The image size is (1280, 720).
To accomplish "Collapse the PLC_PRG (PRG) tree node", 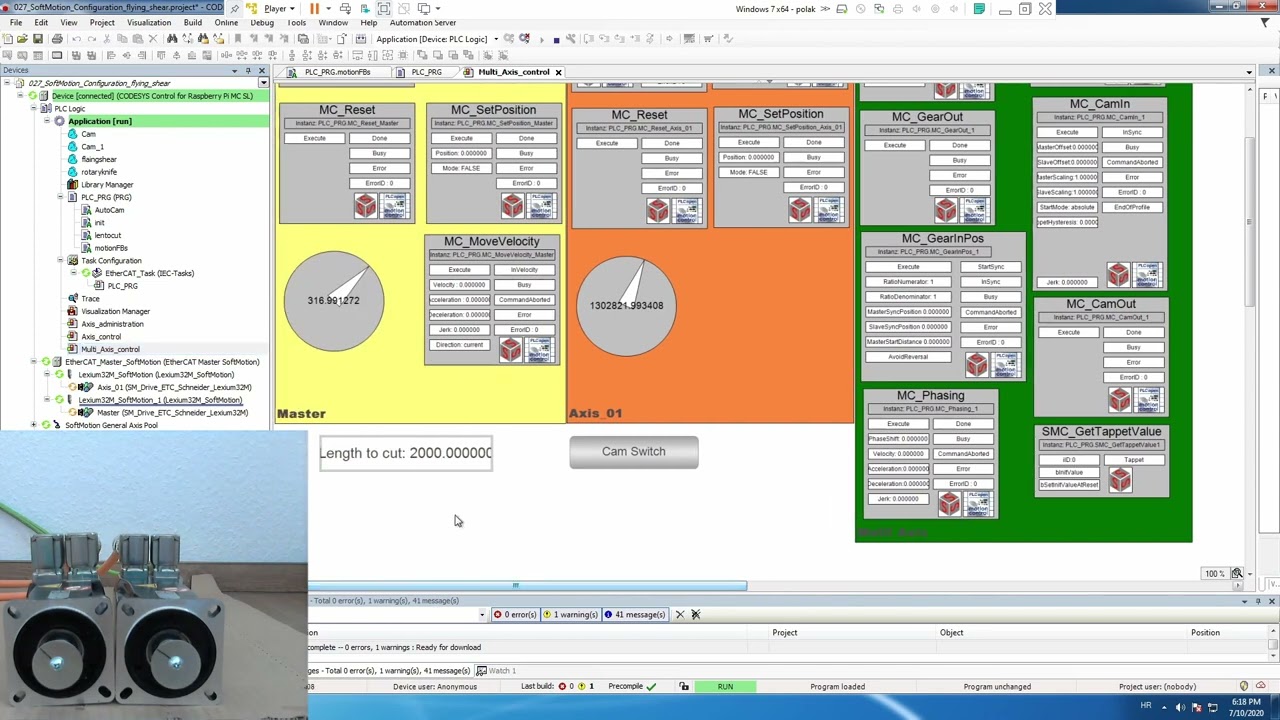I will pyautogui.click(x=59, y=197).
